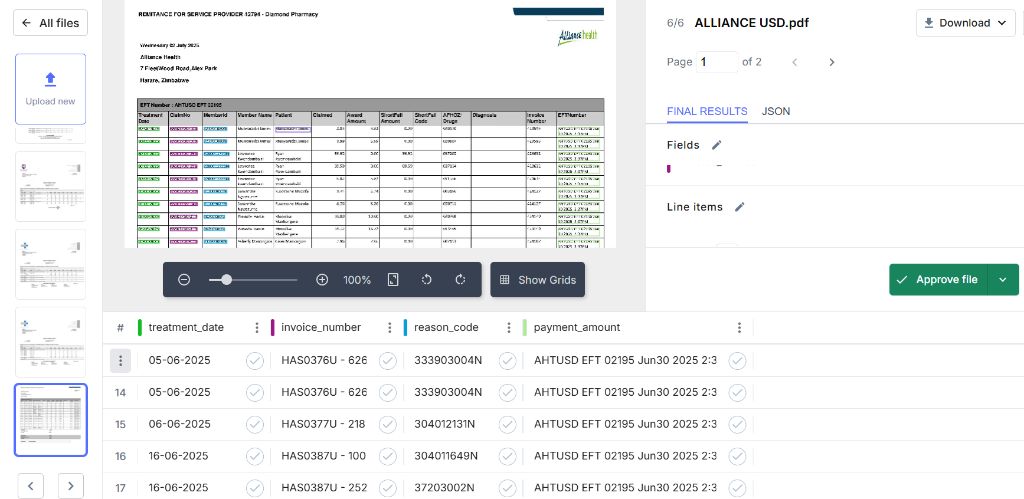Edit Fields with pencil icon
The image size is (1024, 499).
pyautogui.click(x=716, y=145)
